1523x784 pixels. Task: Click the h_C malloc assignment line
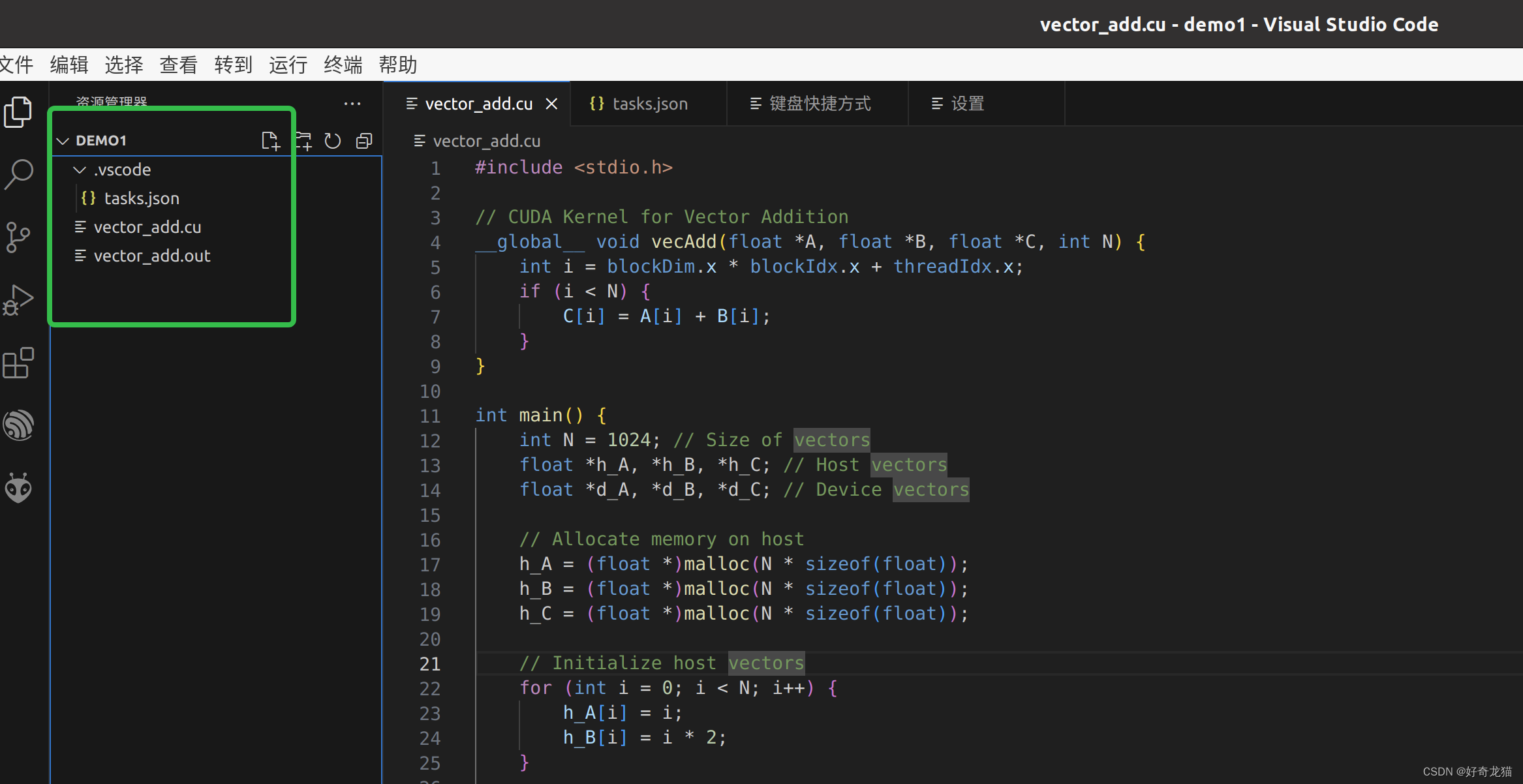pos(744,614)
